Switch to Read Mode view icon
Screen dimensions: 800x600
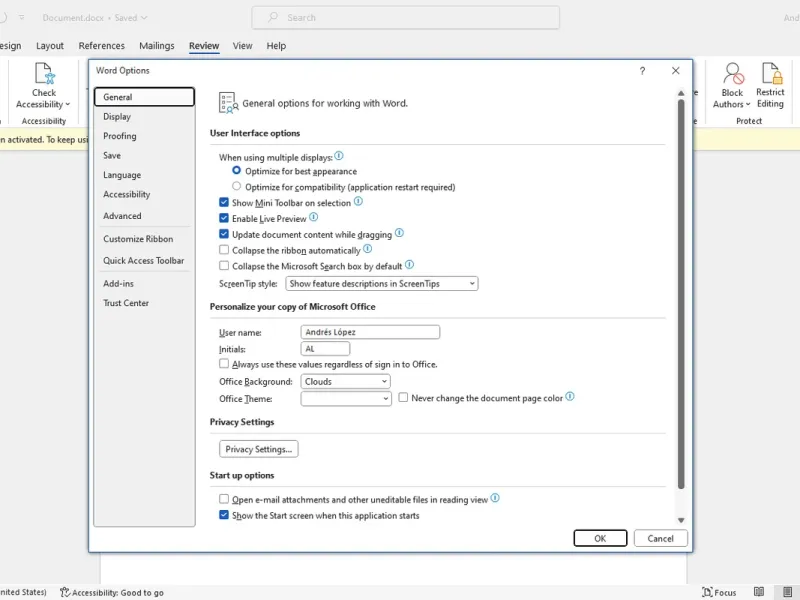point(759,592)
